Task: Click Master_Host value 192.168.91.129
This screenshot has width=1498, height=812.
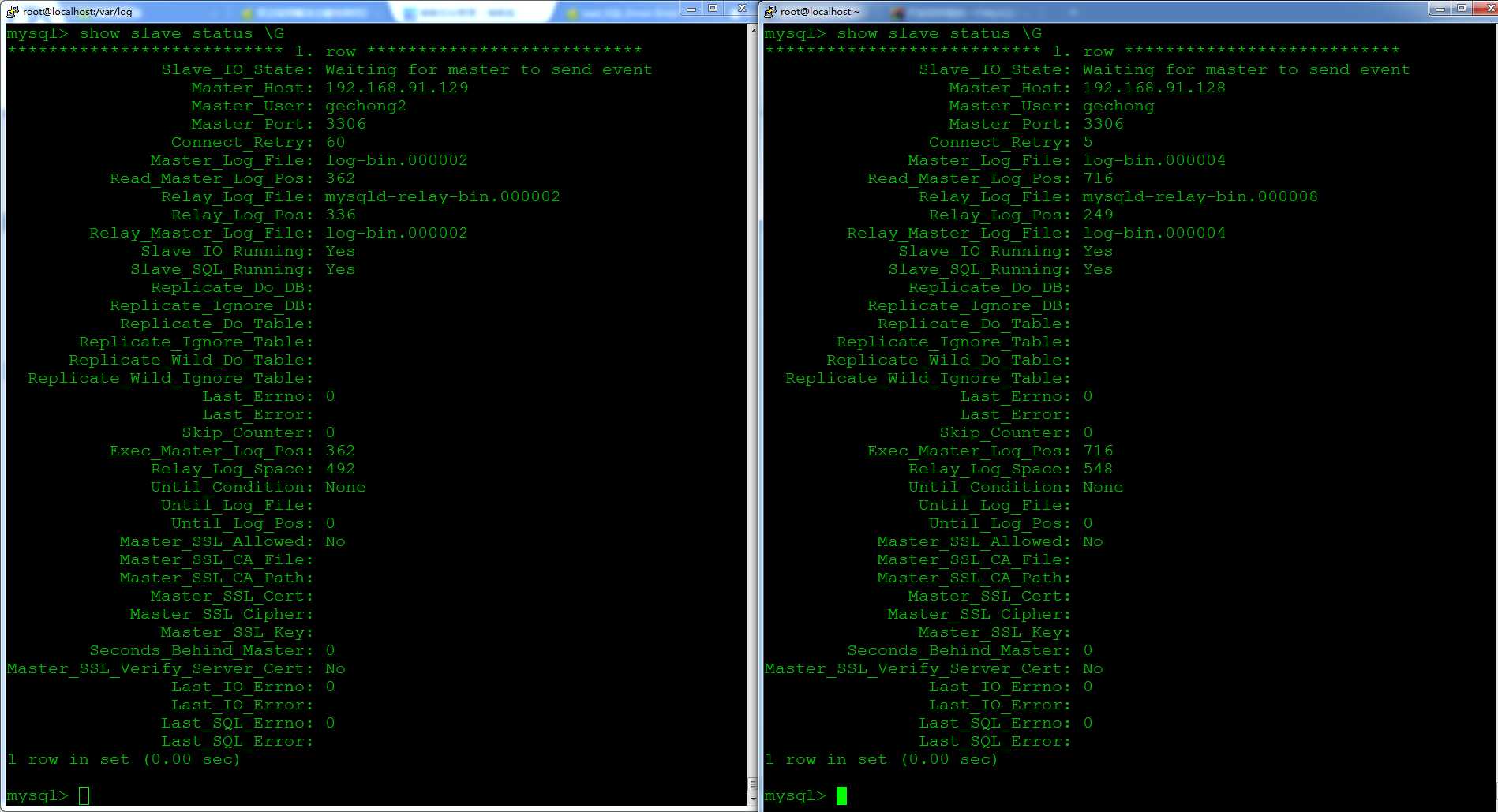Action: (x=397, y=88)
